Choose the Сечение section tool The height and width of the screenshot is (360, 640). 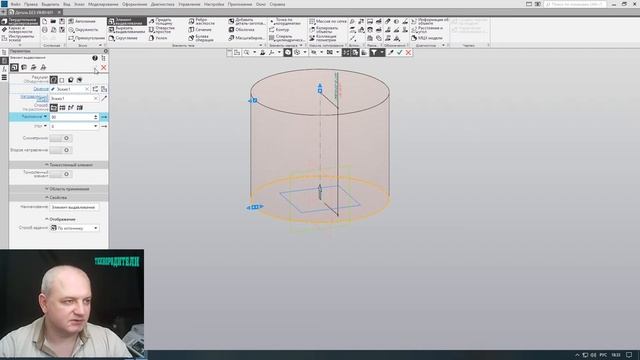pyautogui.click(x=200, y=30)
